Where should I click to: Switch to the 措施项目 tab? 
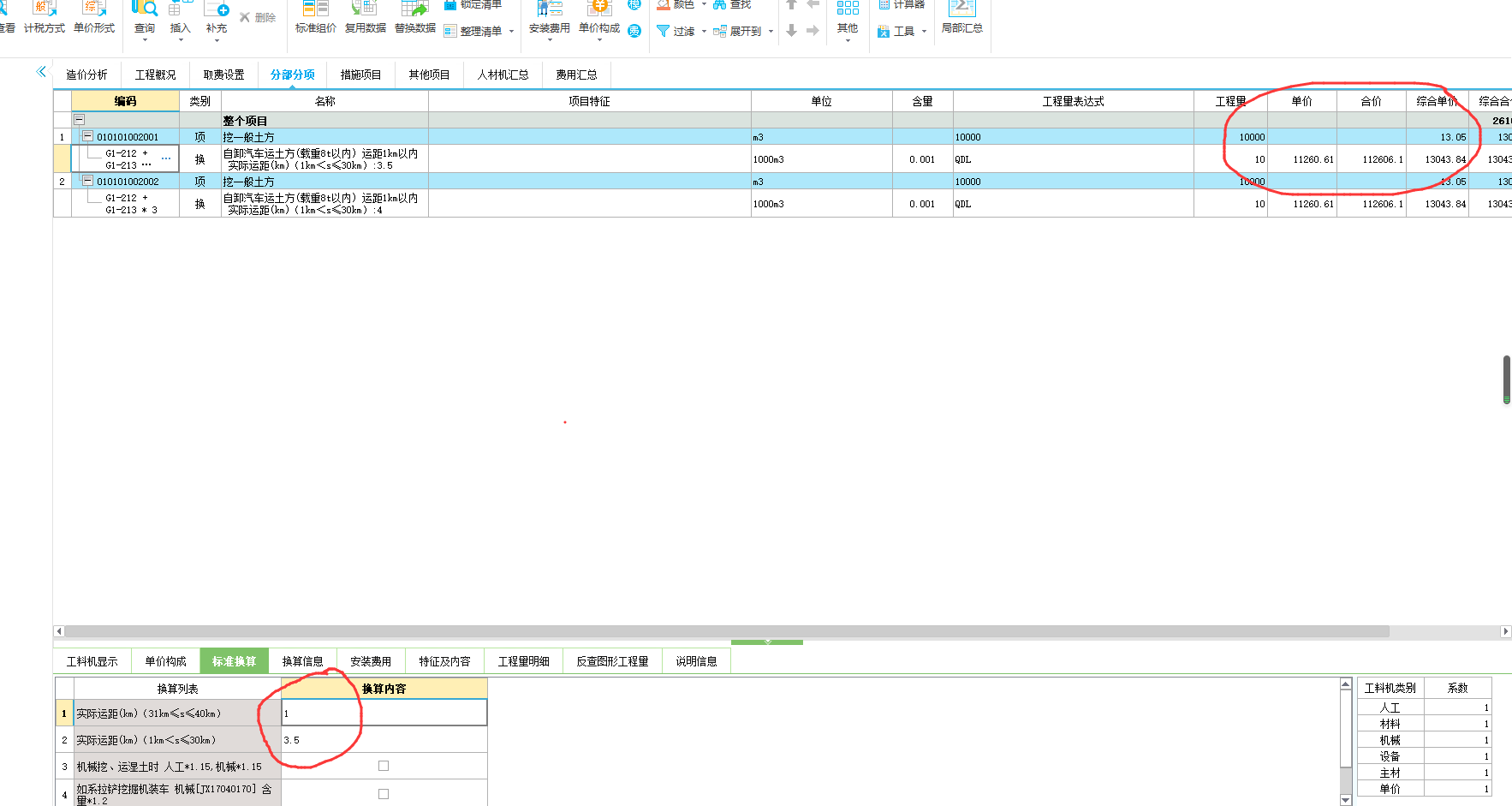click(x=360, y=75)
